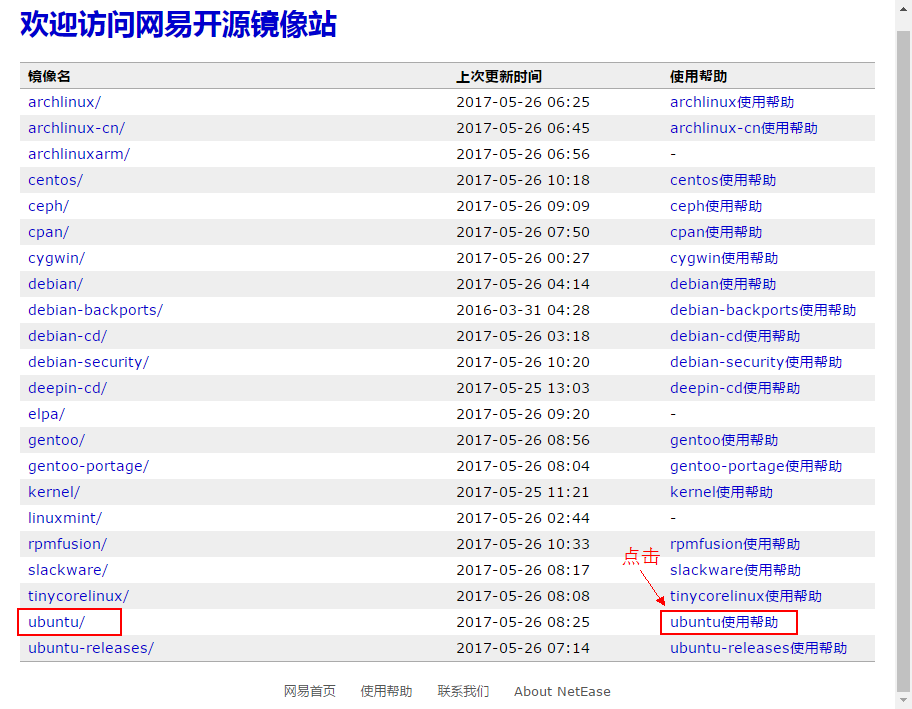
Task: Click the 镜像名 column header
Action: (49, 76)
